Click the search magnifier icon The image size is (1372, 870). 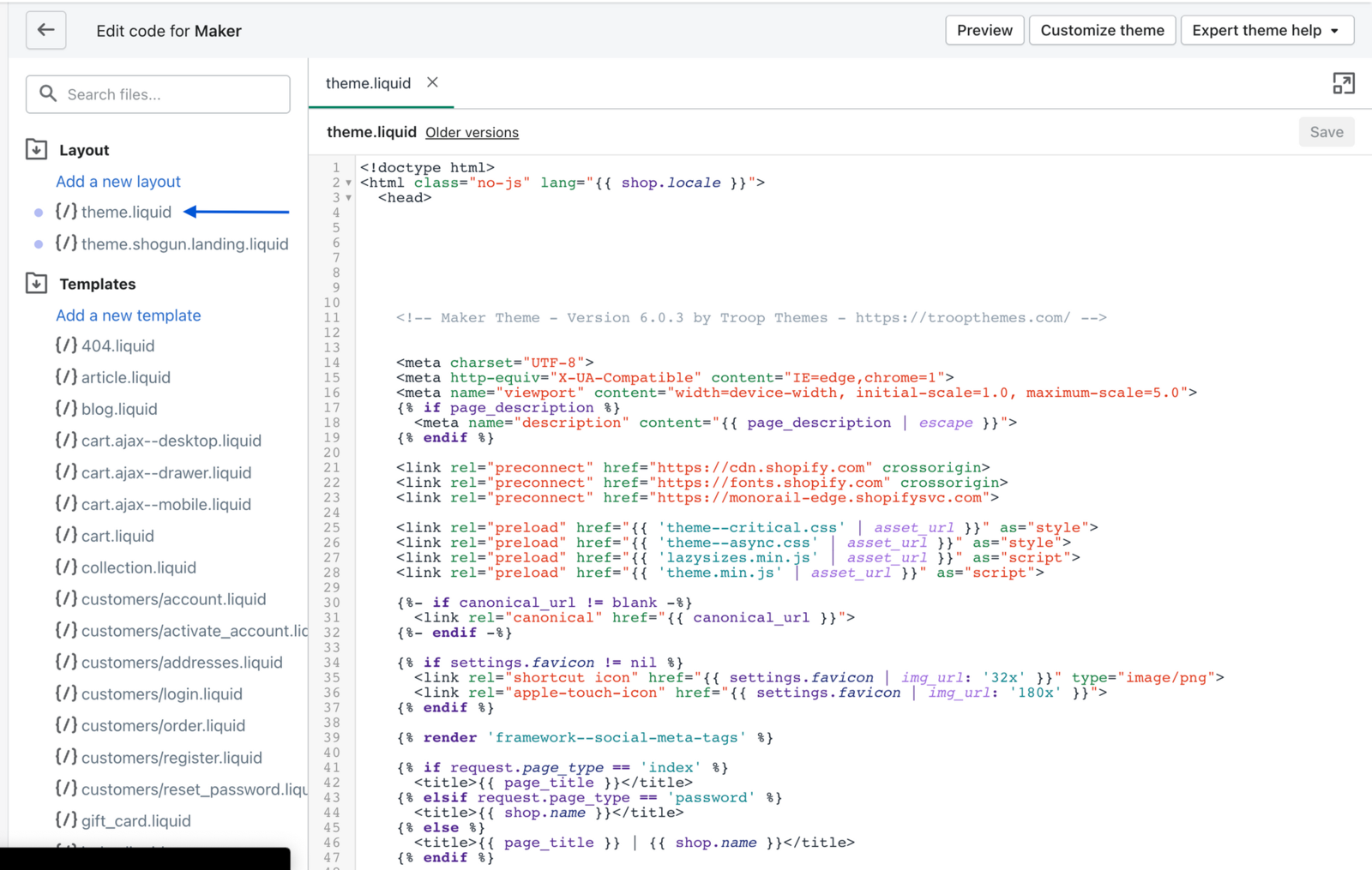point(48,94)
